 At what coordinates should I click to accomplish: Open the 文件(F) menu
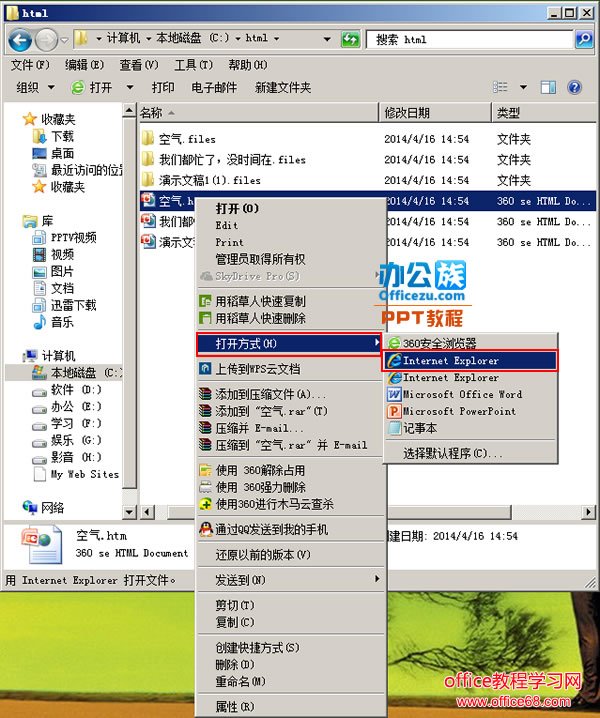30,65
